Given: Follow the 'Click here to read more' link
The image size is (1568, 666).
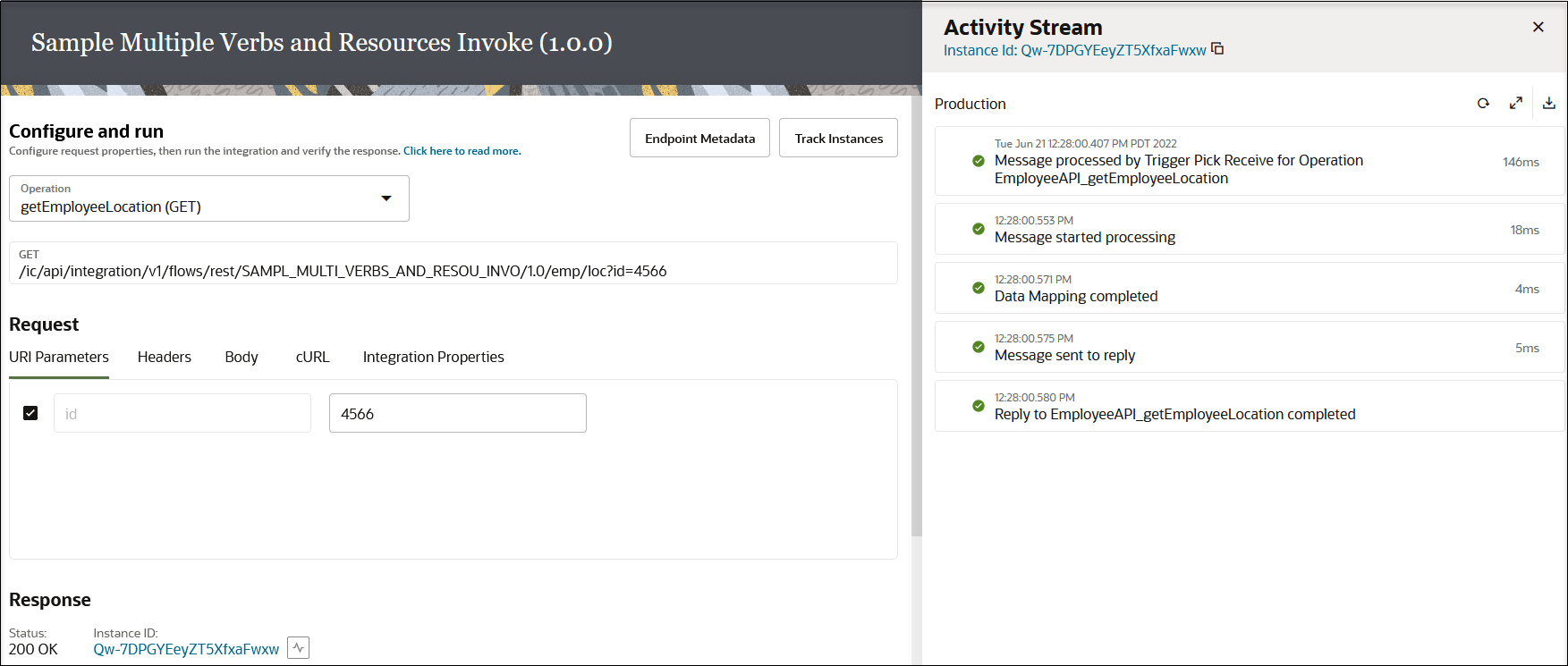Looking at the screenshot, I should click(x=462, y=151).
